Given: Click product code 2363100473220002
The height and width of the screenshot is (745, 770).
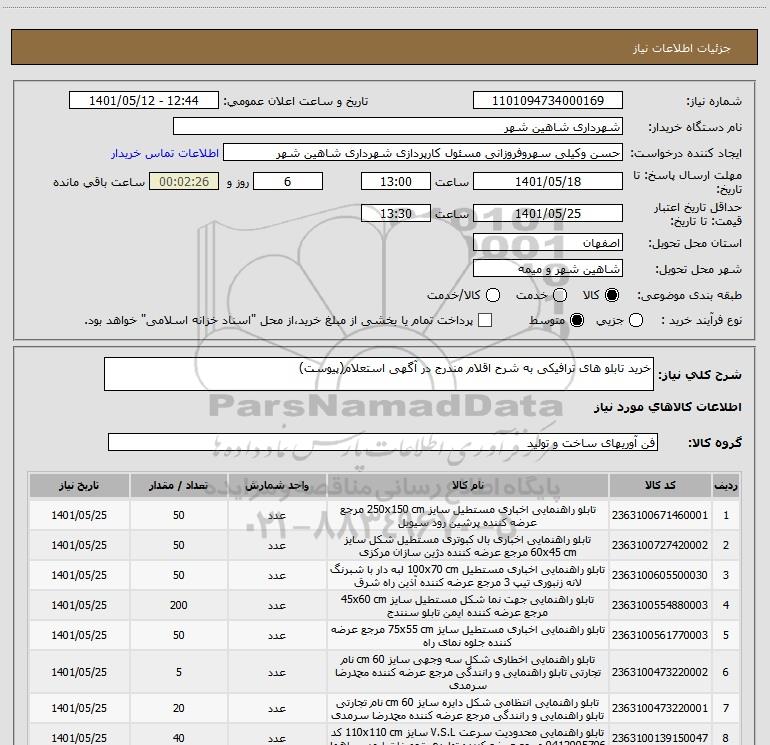Looking at the screenshot, I should click(x=660, y=672).
